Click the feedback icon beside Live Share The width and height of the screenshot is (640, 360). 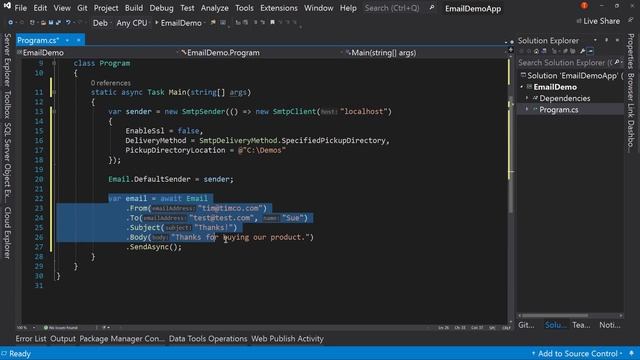[630, 20]
